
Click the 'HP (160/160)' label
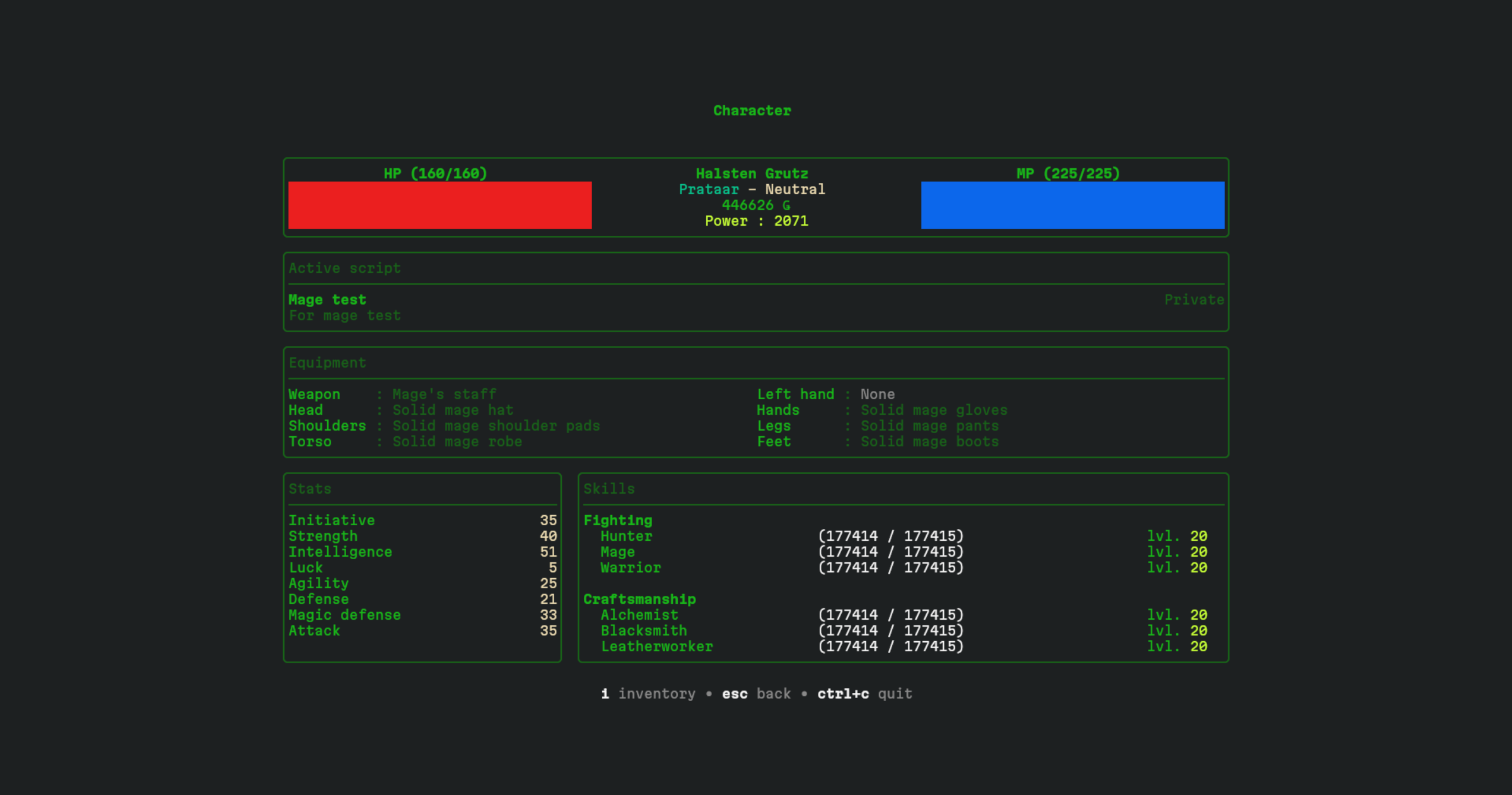[436, 173]
